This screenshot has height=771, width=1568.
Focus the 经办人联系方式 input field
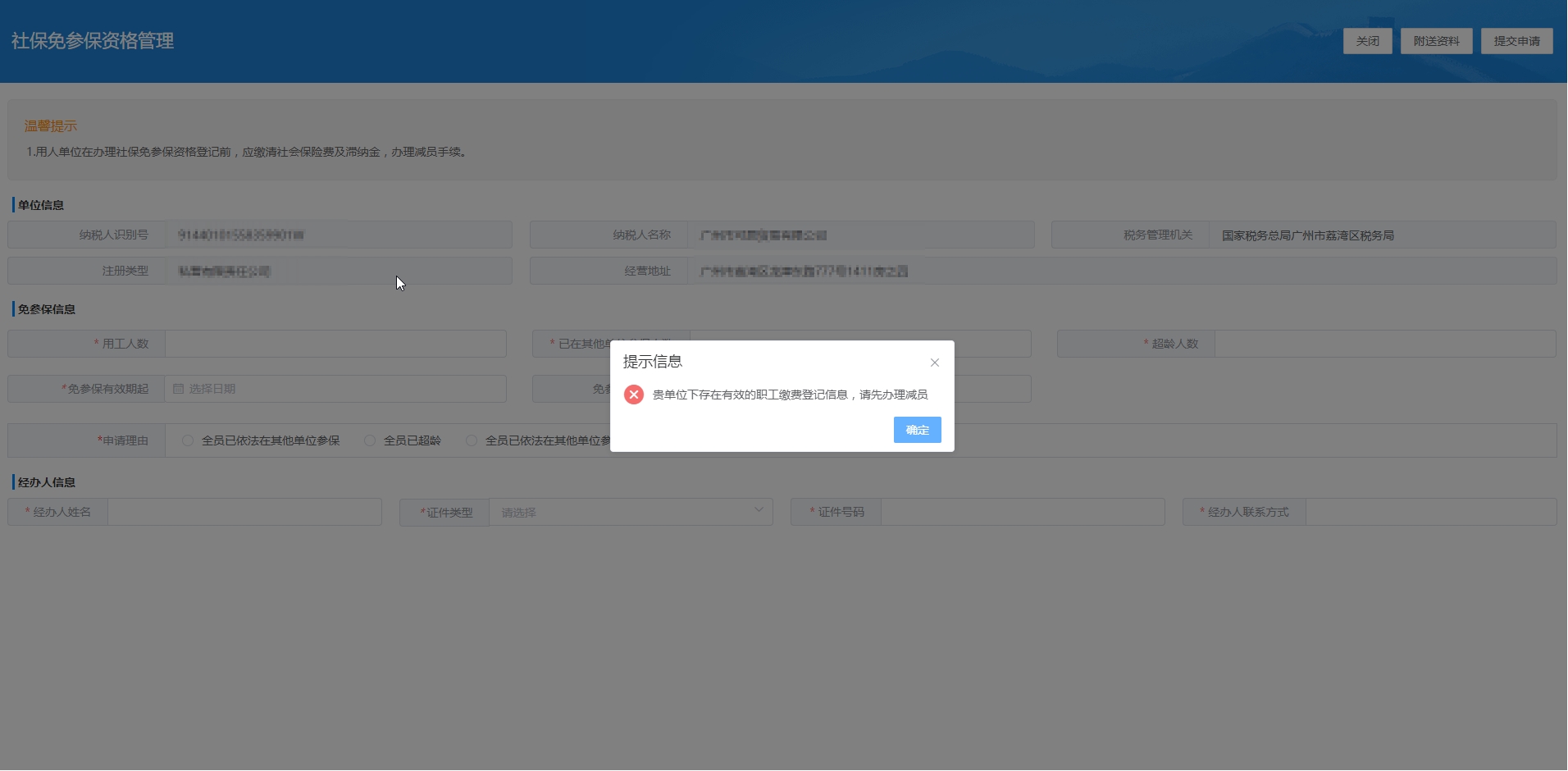1430,512
